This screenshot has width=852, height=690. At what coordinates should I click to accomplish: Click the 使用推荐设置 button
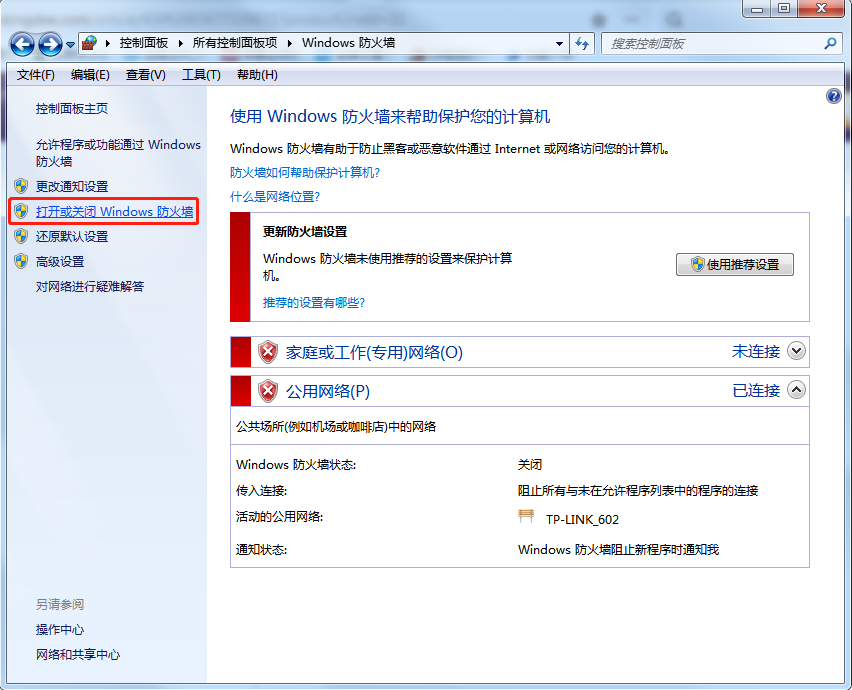tap(735, 265)
